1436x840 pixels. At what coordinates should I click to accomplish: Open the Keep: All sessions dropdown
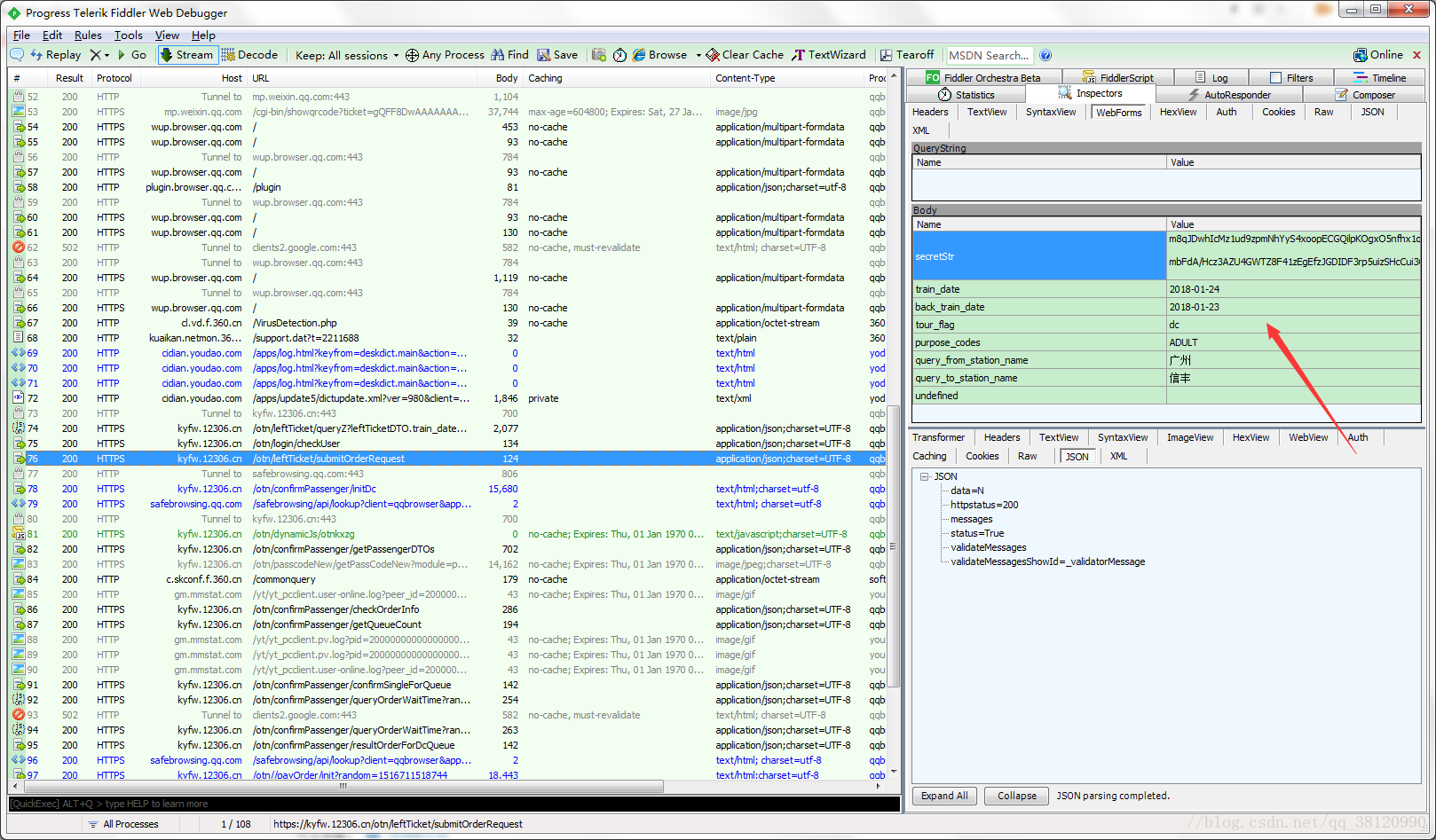click(347, 55)
